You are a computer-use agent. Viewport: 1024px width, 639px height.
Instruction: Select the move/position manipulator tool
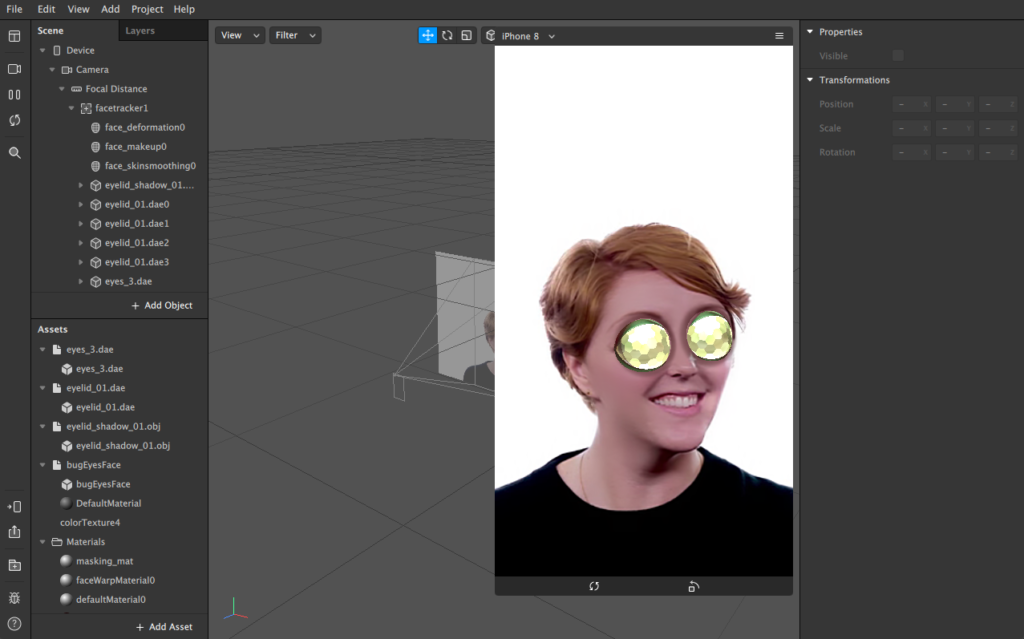(x=427, y=35)
